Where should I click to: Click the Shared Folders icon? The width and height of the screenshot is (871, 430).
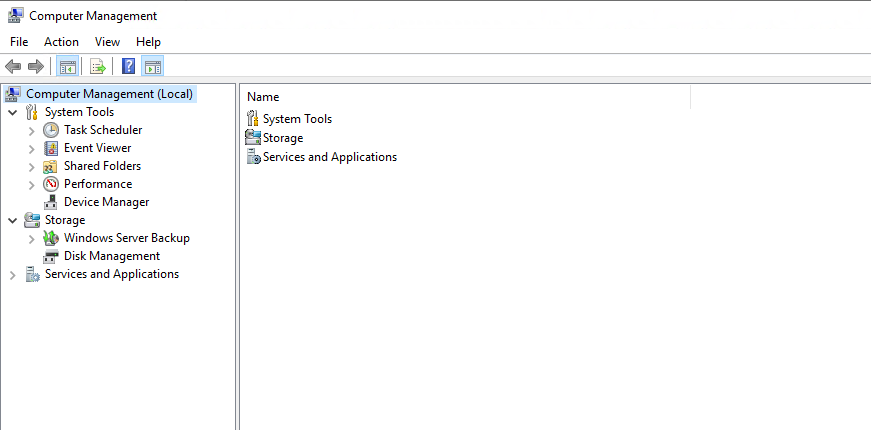click(51, 166)
